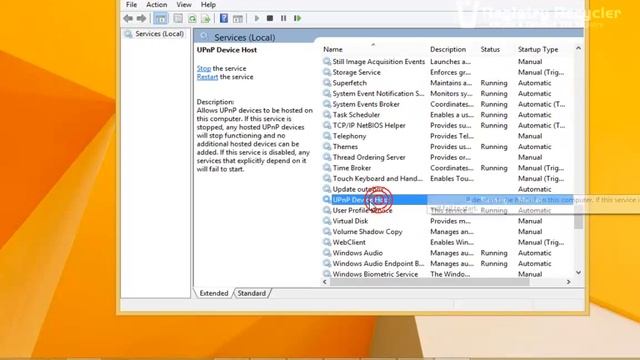
Task: Open the File menu
Action: (x=131, y=5)
